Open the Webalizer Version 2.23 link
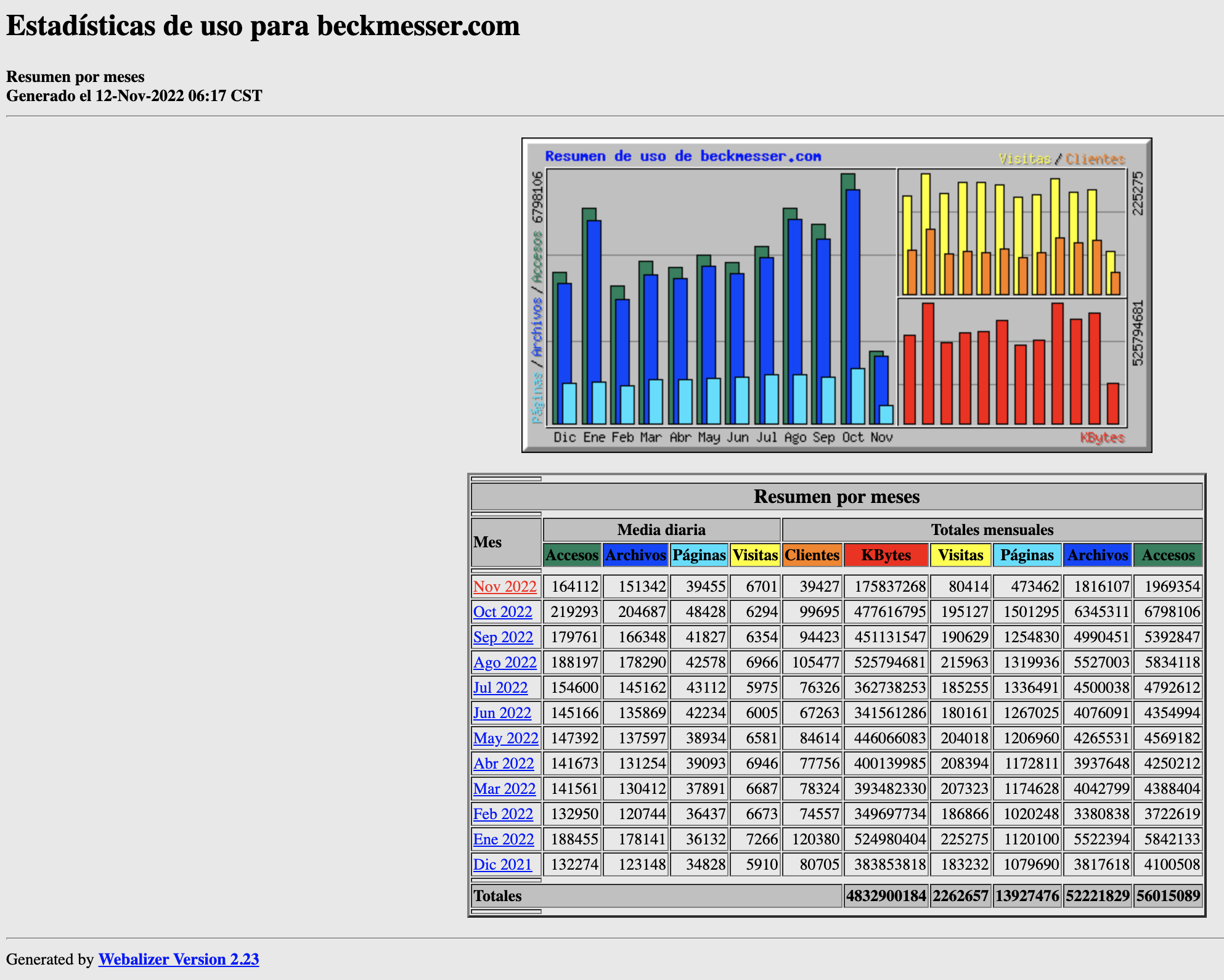The height and width of the screenshot is (980, 1224). 177,959
